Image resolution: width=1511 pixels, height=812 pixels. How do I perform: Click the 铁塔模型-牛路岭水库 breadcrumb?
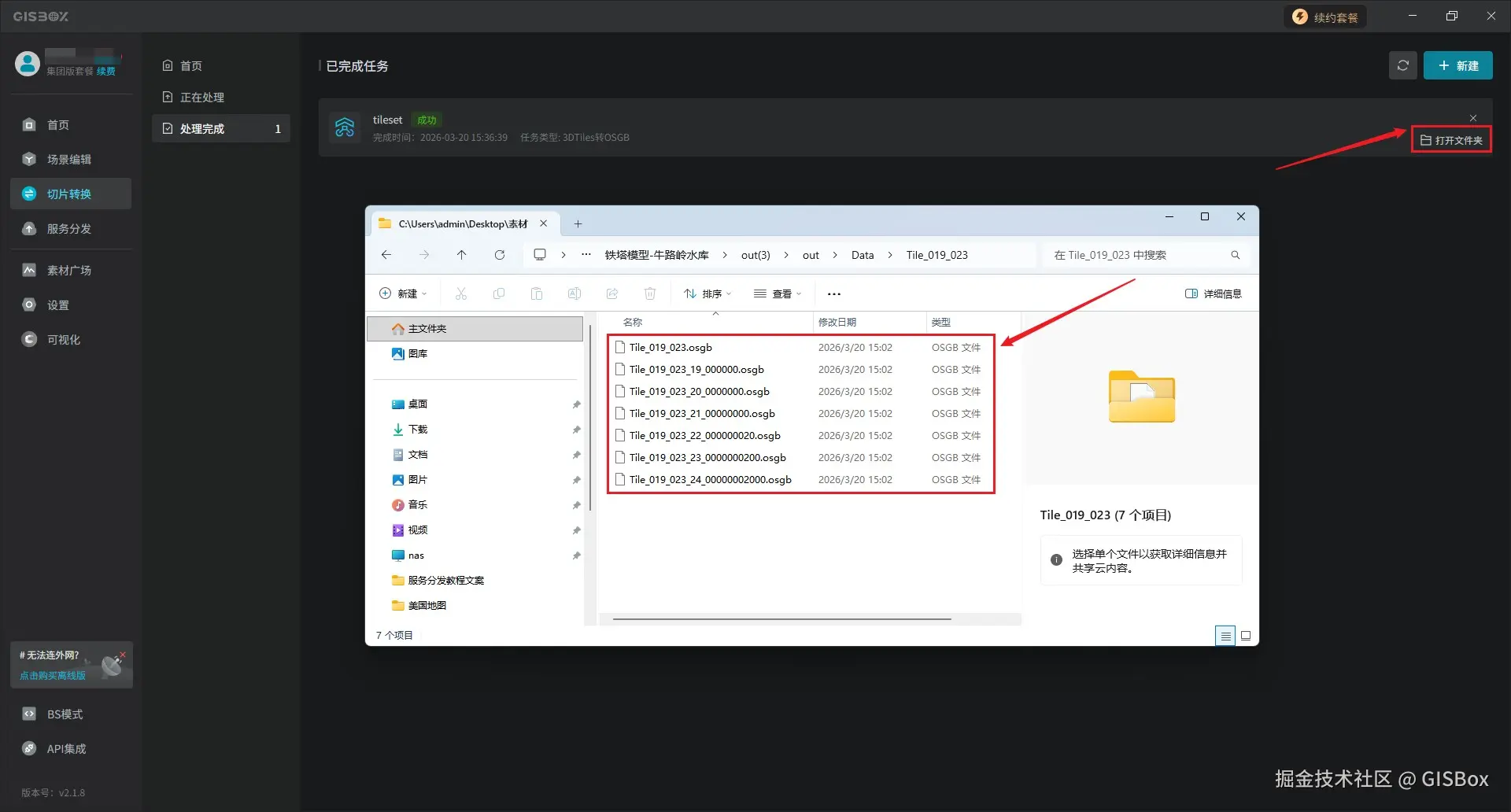[x=657, y=256]
